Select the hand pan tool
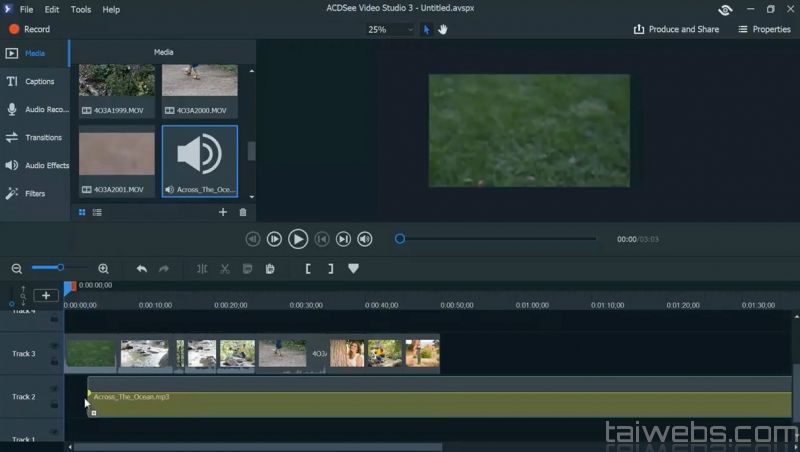 pyautogui.click(x=442, y=30)
